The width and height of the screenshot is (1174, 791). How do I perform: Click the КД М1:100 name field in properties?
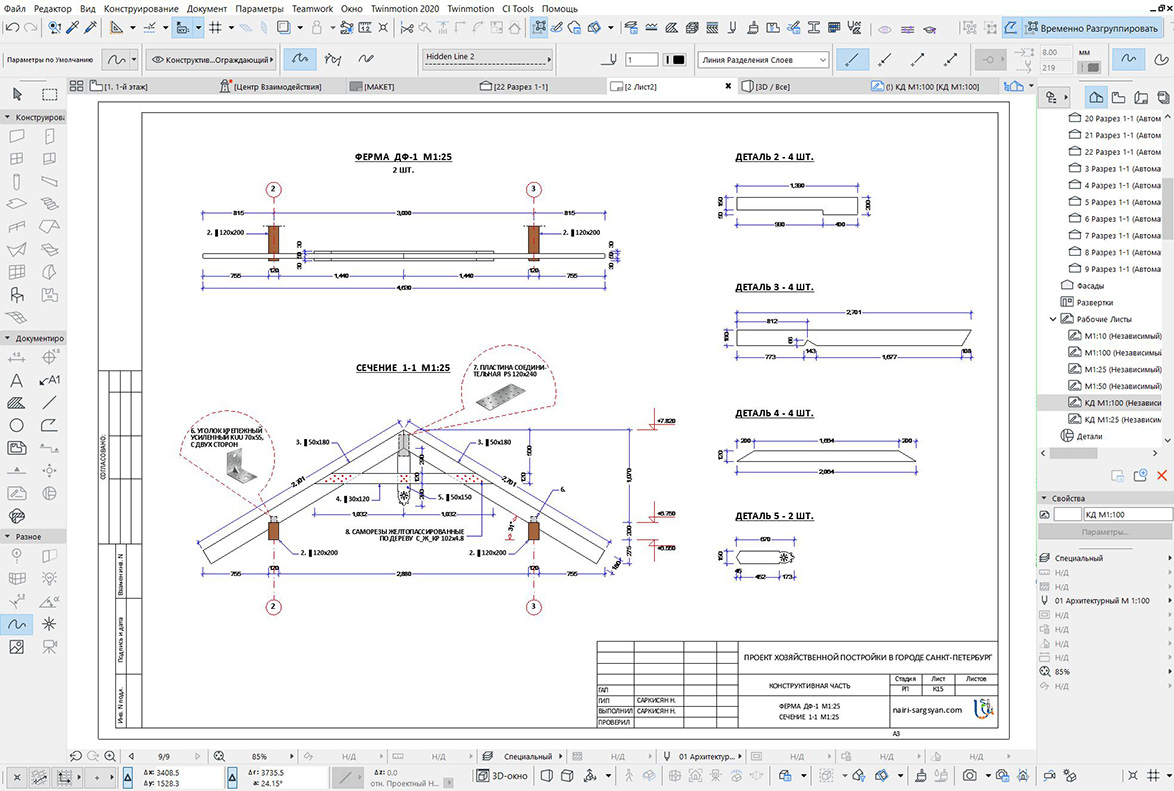(x=1127, y=515)
